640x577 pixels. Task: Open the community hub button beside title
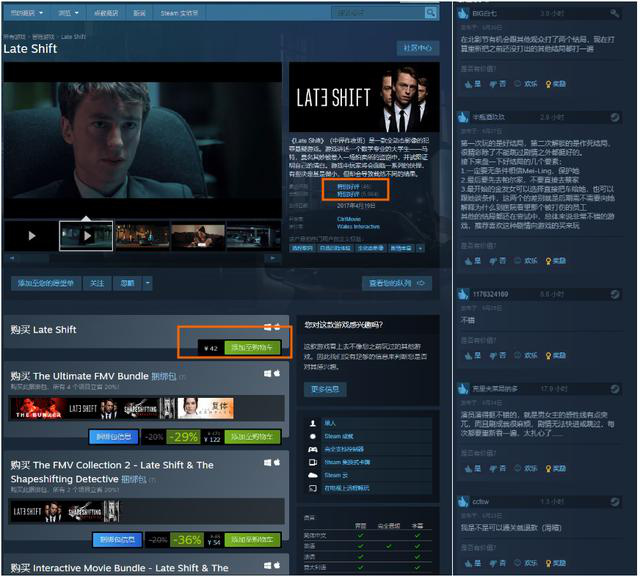pos(418,48)
